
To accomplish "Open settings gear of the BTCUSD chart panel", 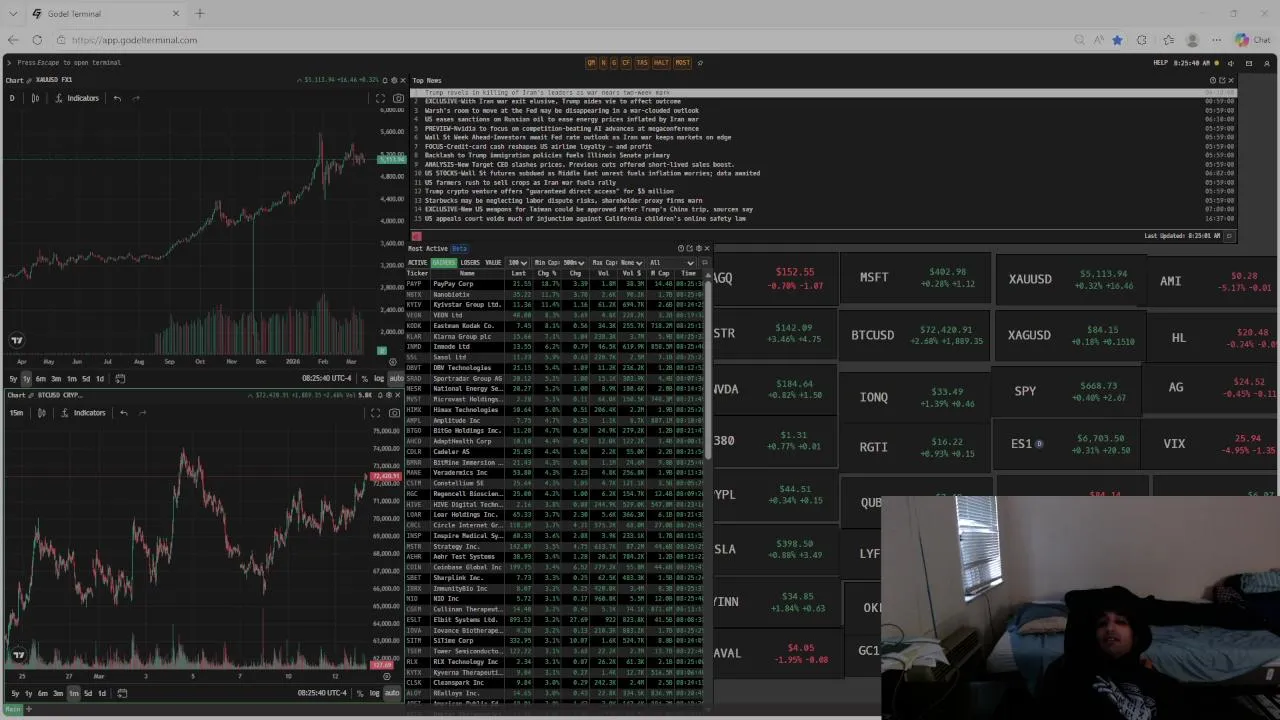I will click(389, 395).
